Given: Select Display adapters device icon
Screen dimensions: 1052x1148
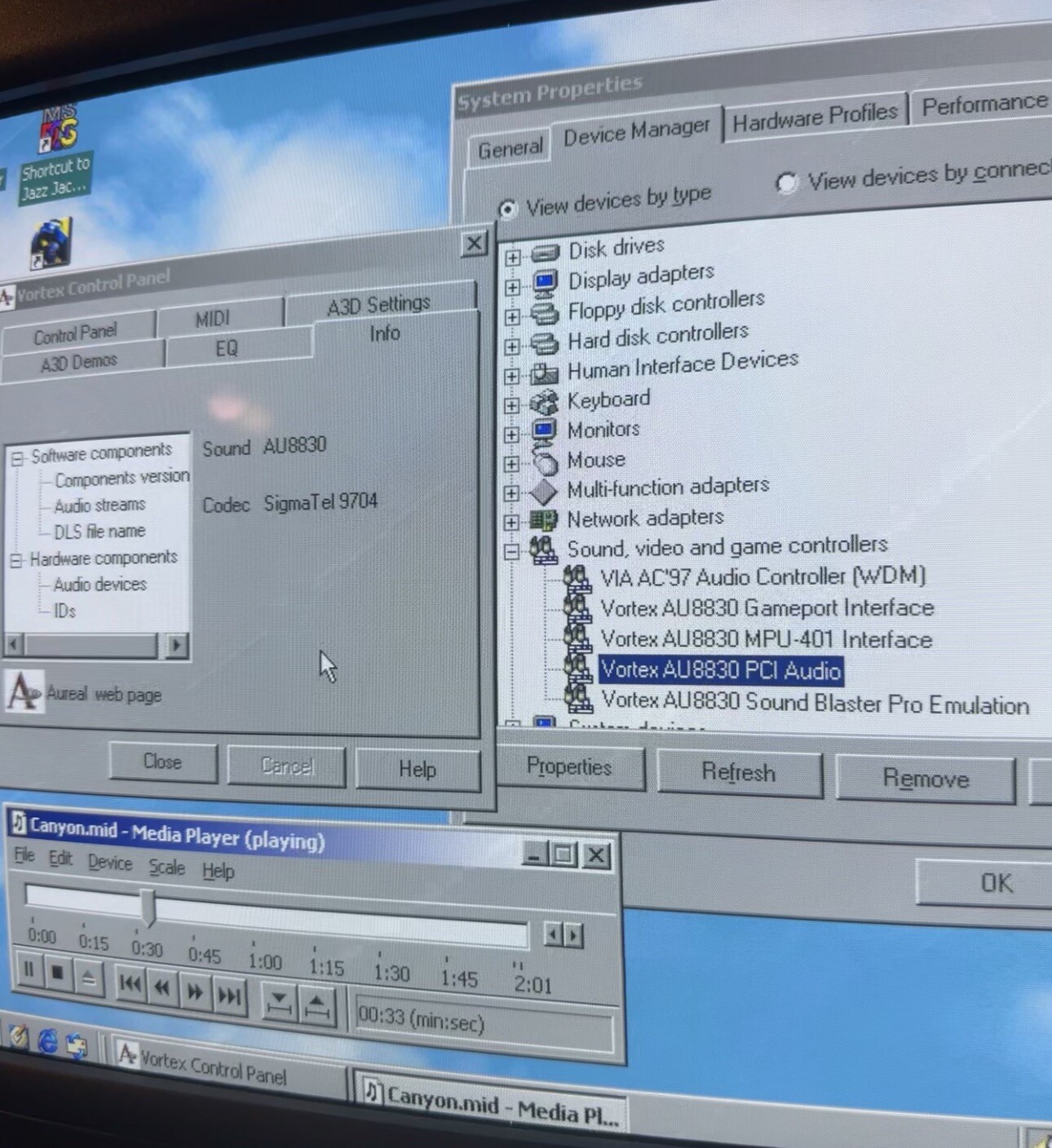Looking at the screenshot, I should pos(544,282).
